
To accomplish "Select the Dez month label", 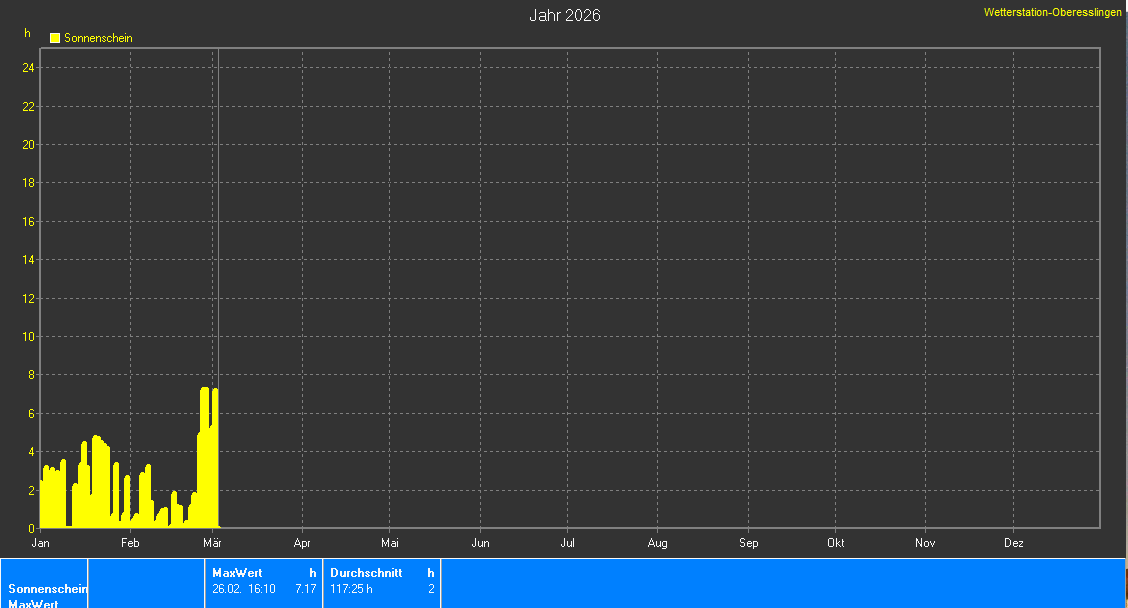I will 1013,543.
